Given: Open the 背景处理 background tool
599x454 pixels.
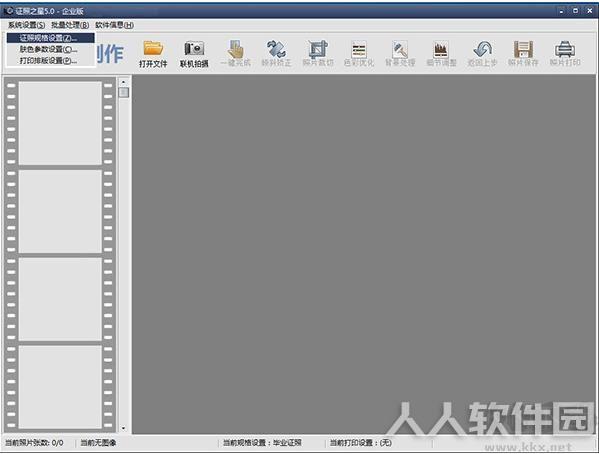Looking at the screenshot, I should (400, 54).
